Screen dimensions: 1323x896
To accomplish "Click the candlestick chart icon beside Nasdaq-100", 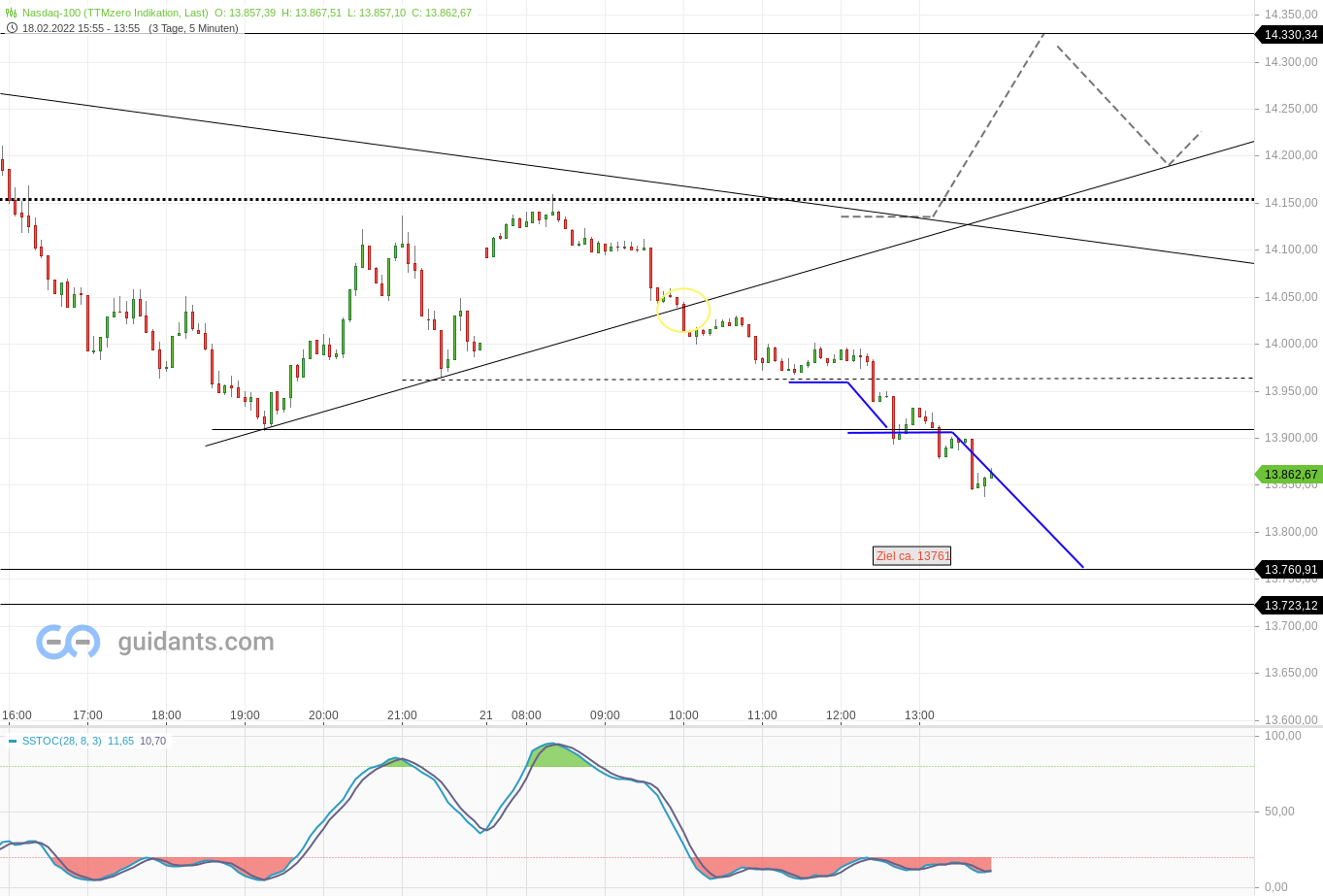I will [x=9, y=13].
